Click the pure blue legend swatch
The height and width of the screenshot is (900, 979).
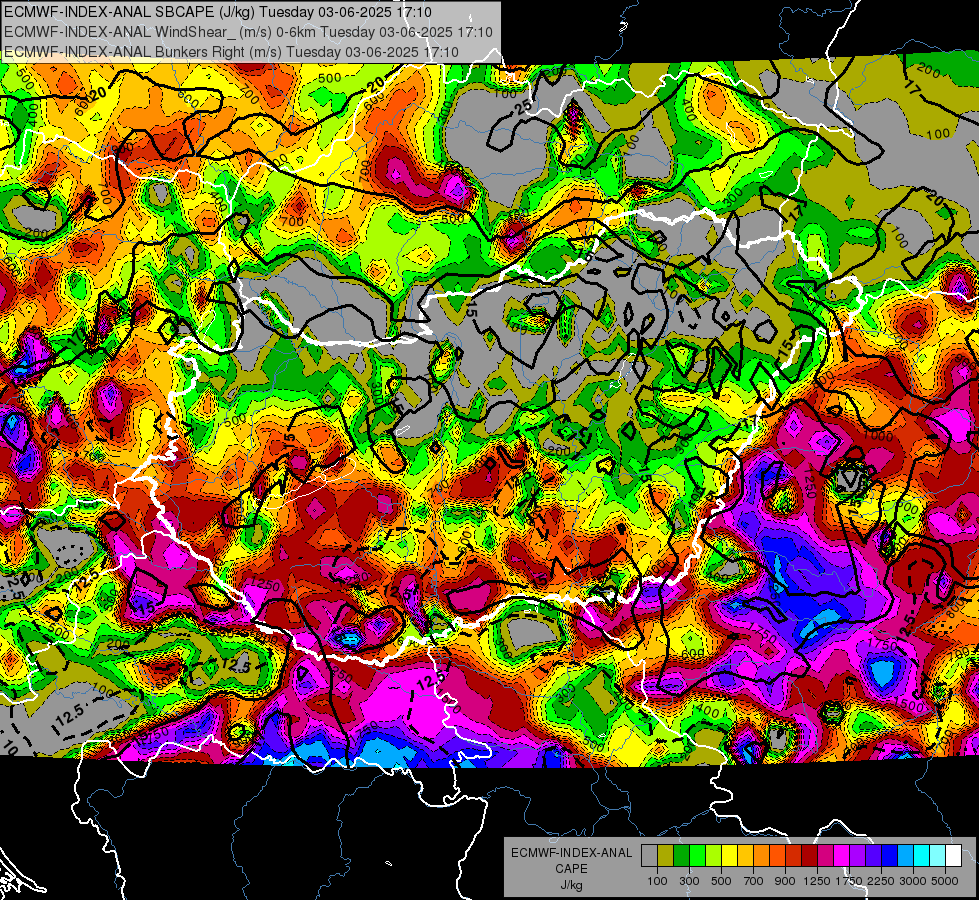point(889,856)
